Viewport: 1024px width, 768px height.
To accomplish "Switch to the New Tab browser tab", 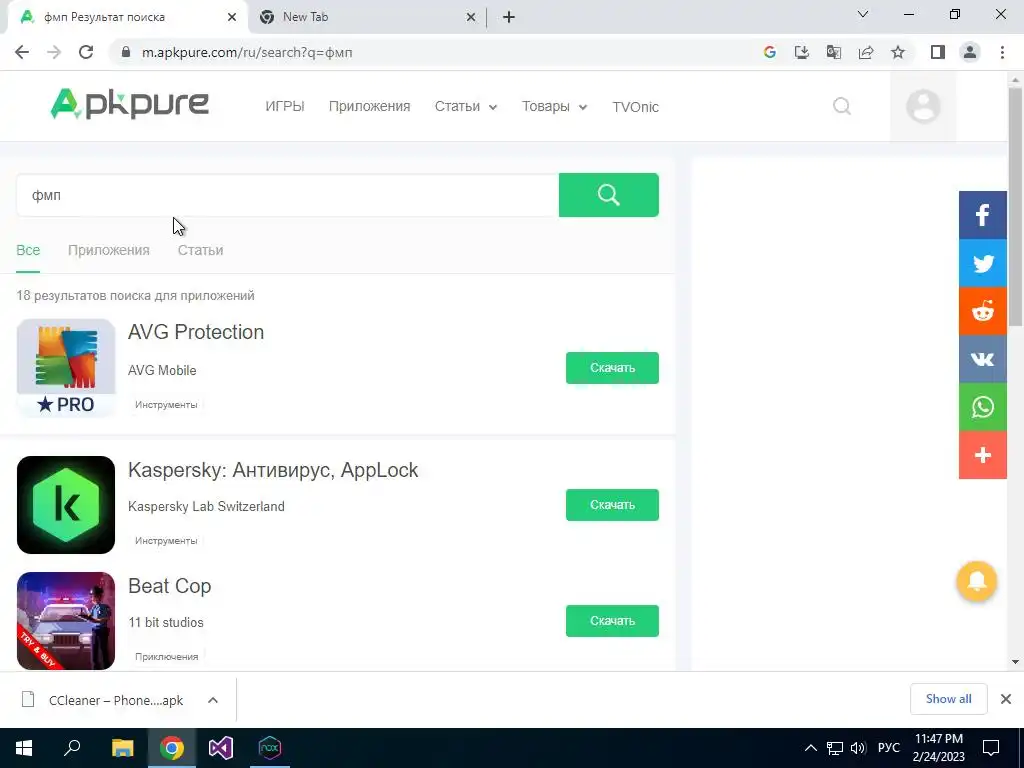I will (366, 17).
